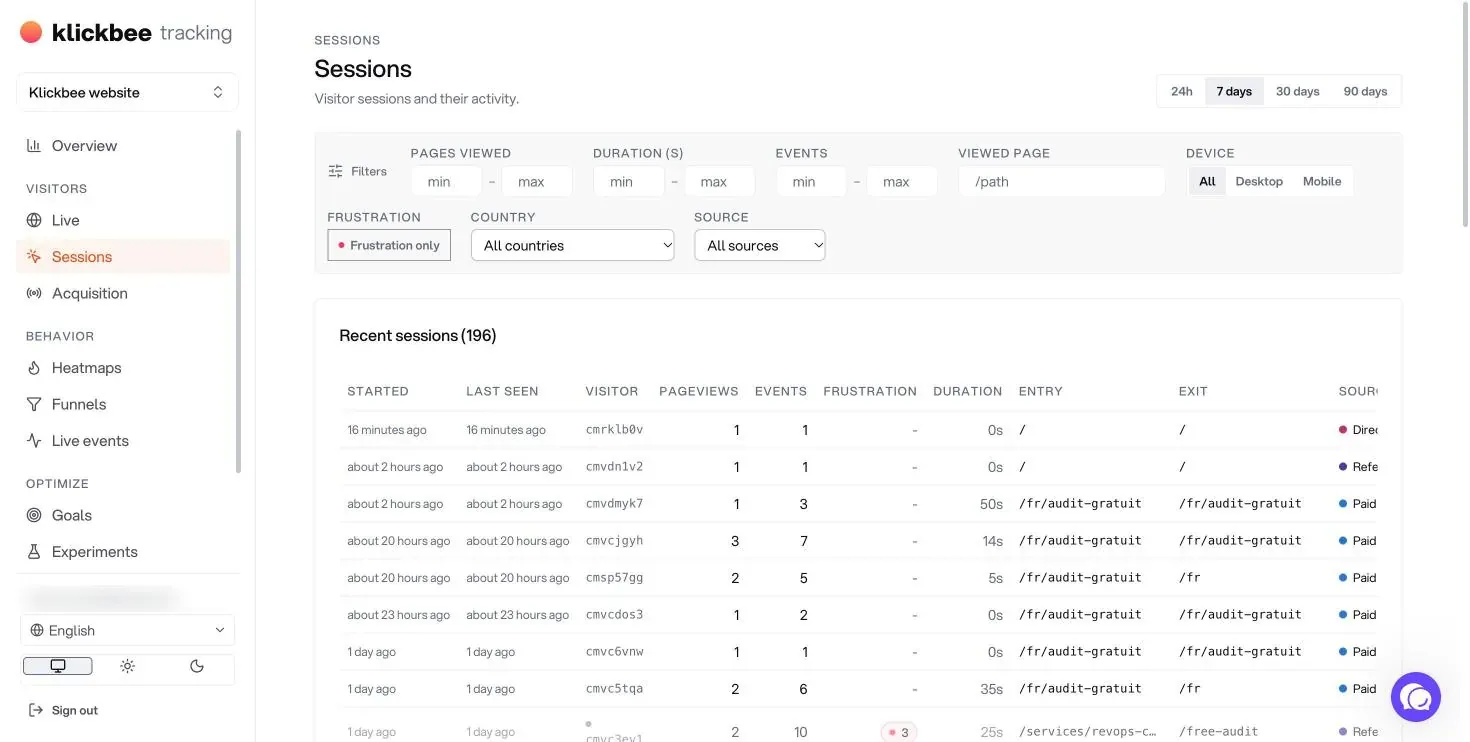The height and width of the screenshot is (742, 1470).
Task: Select the All device filter
Action: pos(1207,182)
